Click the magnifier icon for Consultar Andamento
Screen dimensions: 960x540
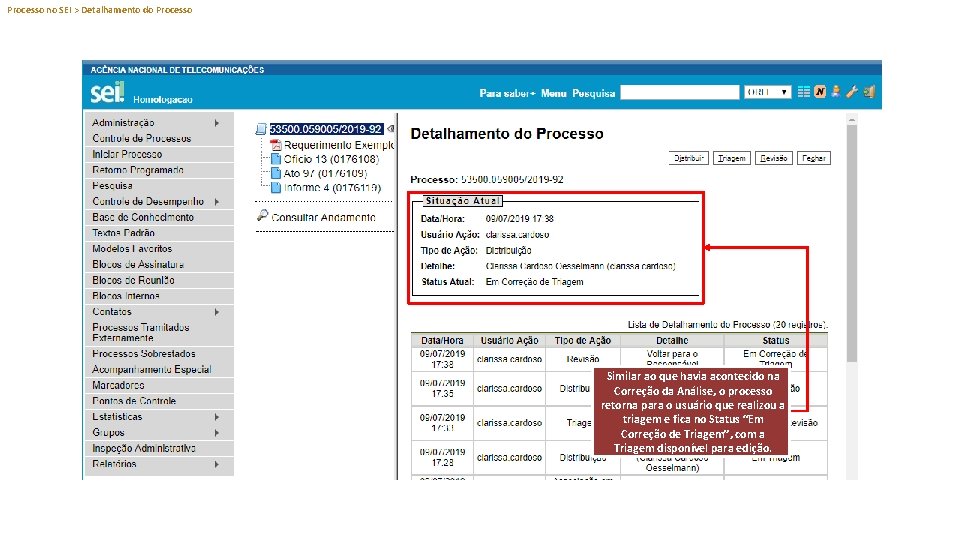[x=263, y=216]
